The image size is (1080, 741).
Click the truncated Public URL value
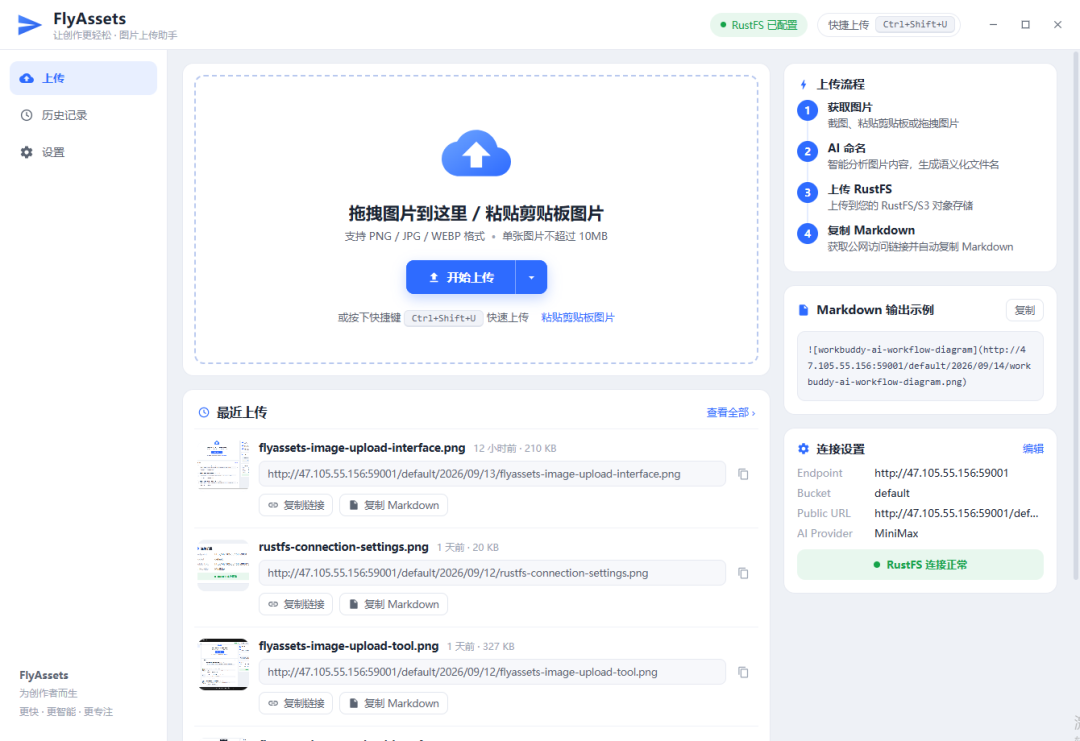(956, 513)
